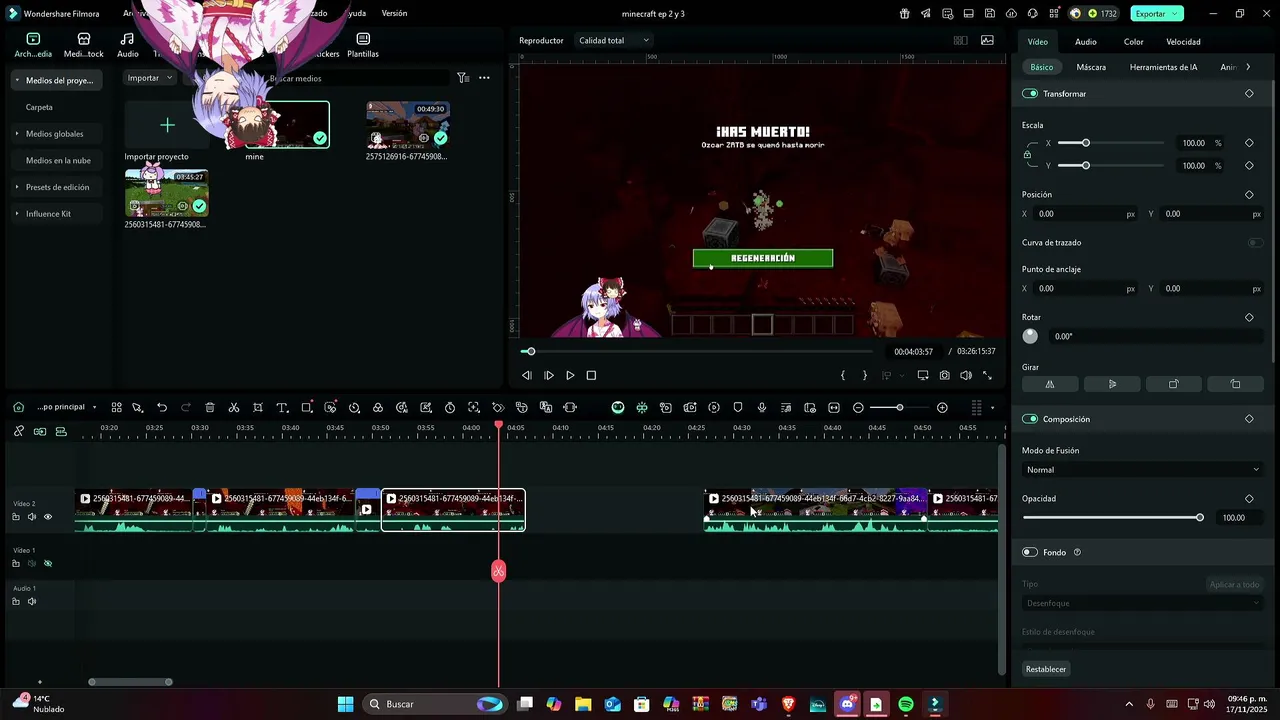
Task: Open the preview volume speaker icon
Action: coord(966,376)
